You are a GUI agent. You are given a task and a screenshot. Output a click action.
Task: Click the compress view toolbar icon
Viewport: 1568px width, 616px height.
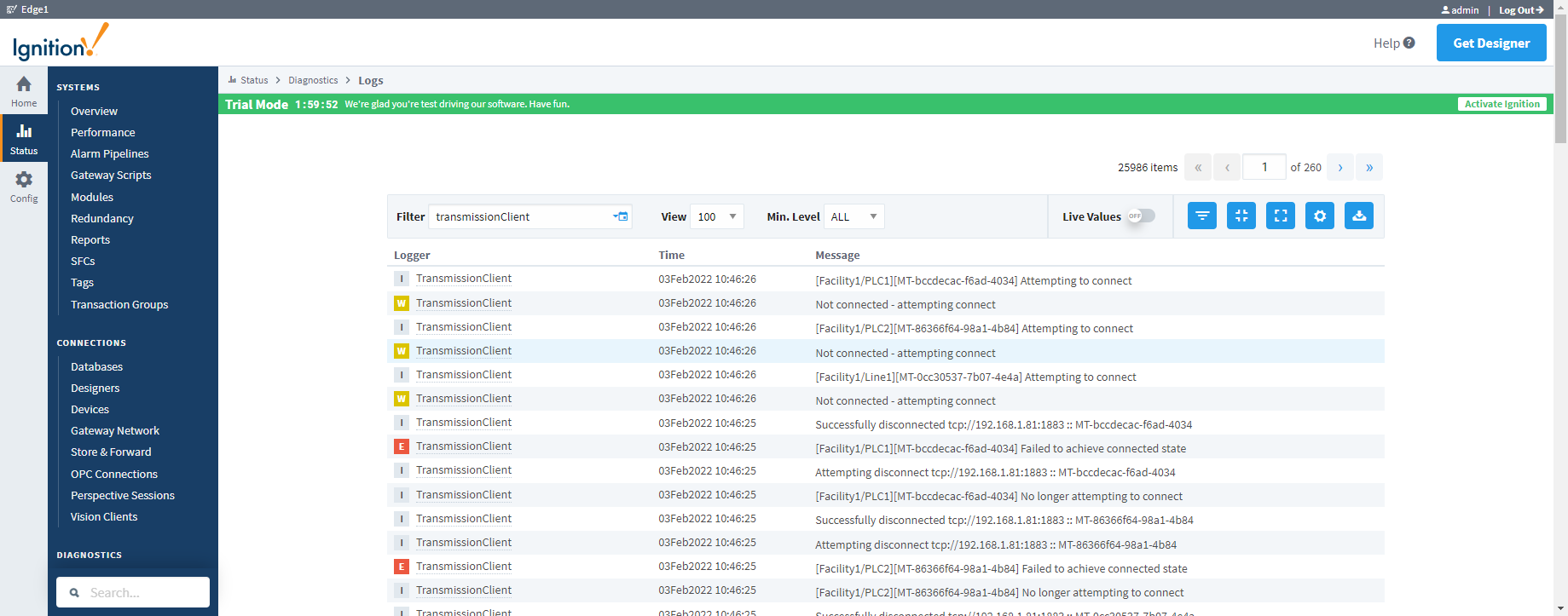coord(1241,216)
